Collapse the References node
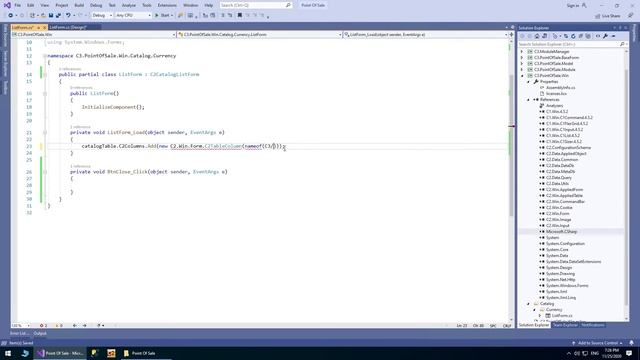This screenshot has width=640, height=360. point(528,100)
